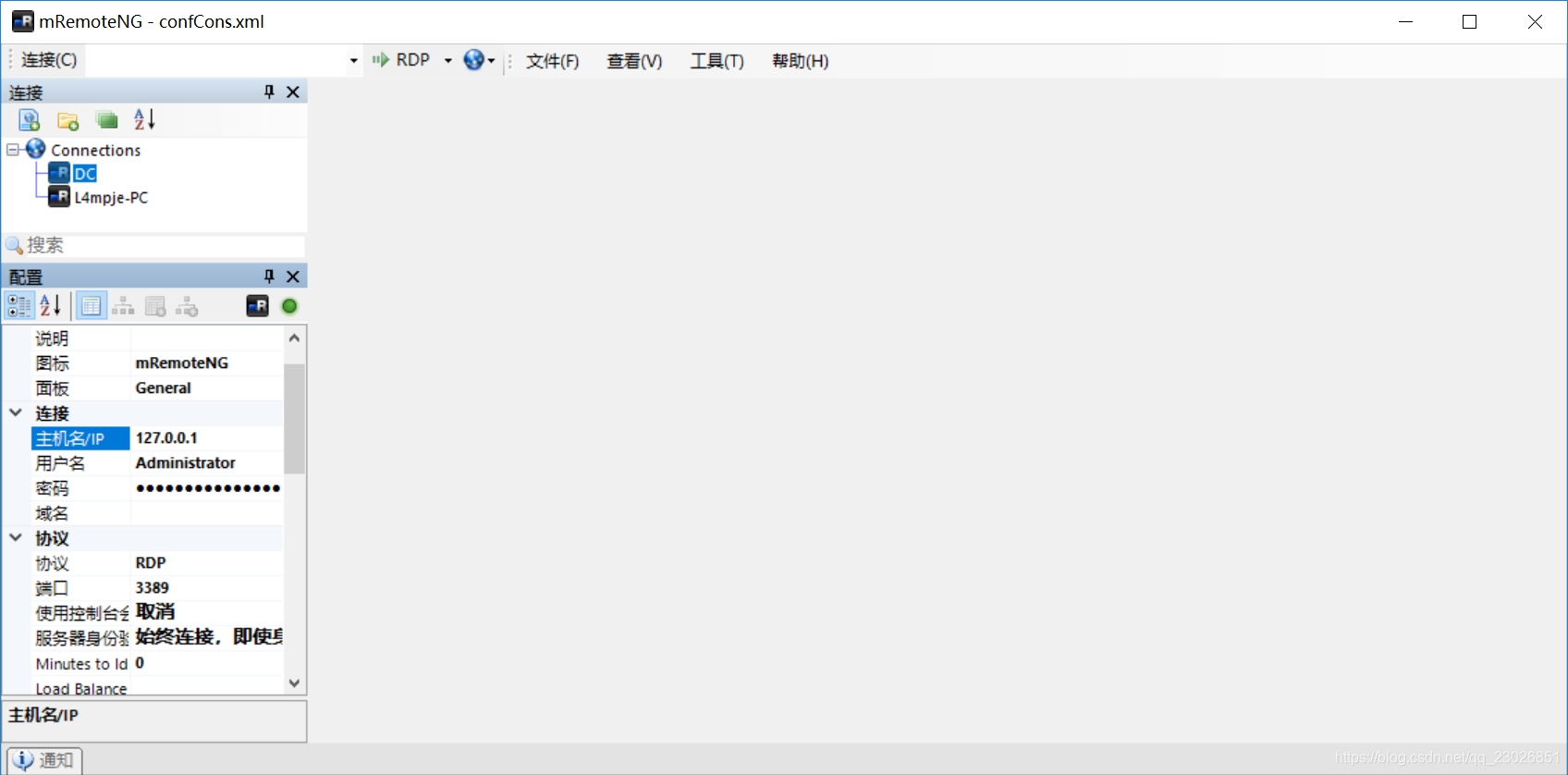Click the General panel property value
The width and height of the screenshot is (1568, 775).
(x=207, y=387)
